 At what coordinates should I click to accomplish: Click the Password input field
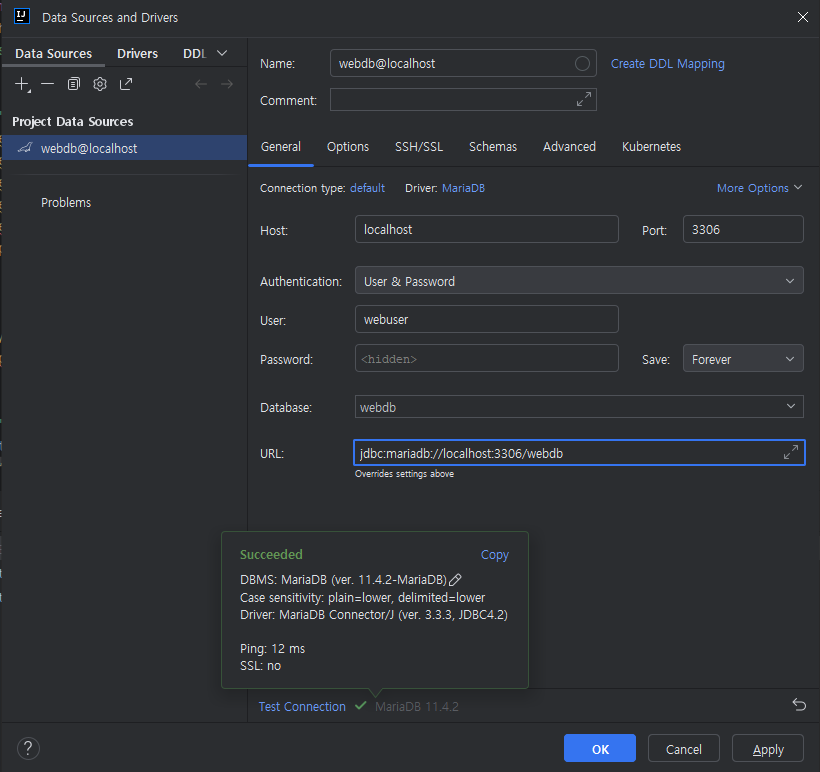(486, 358)
